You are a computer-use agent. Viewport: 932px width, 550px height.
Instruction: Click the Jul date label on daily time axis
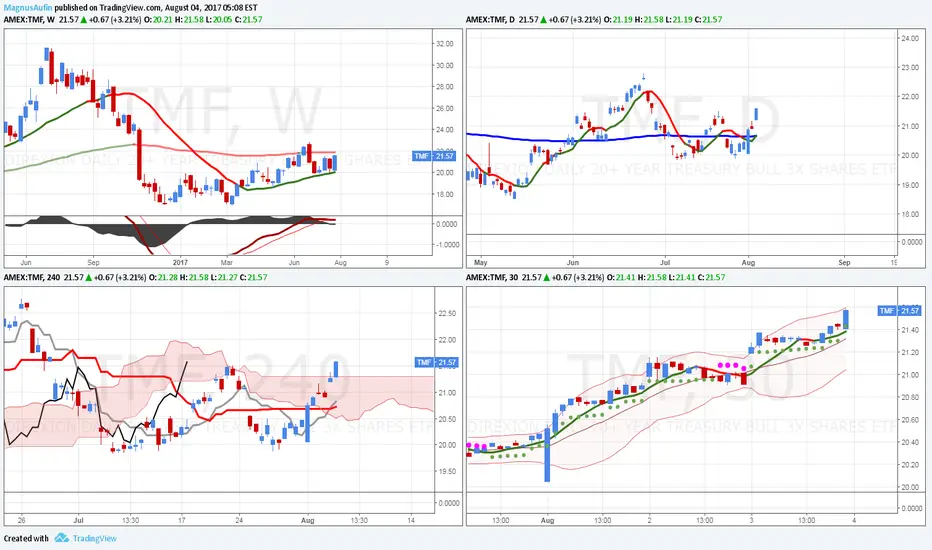click(665, 262)
